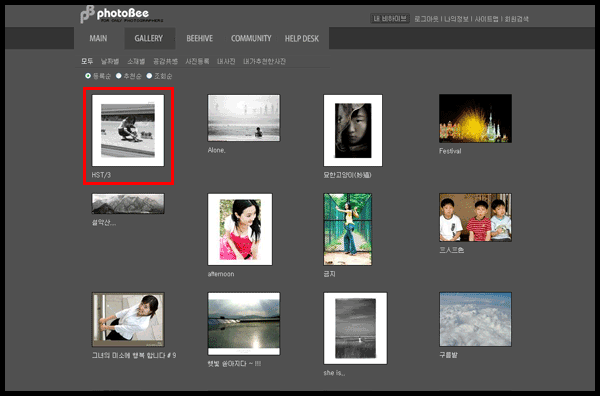Select the 모두 submenu item
The image size is (600, 396).
point(87,61)
